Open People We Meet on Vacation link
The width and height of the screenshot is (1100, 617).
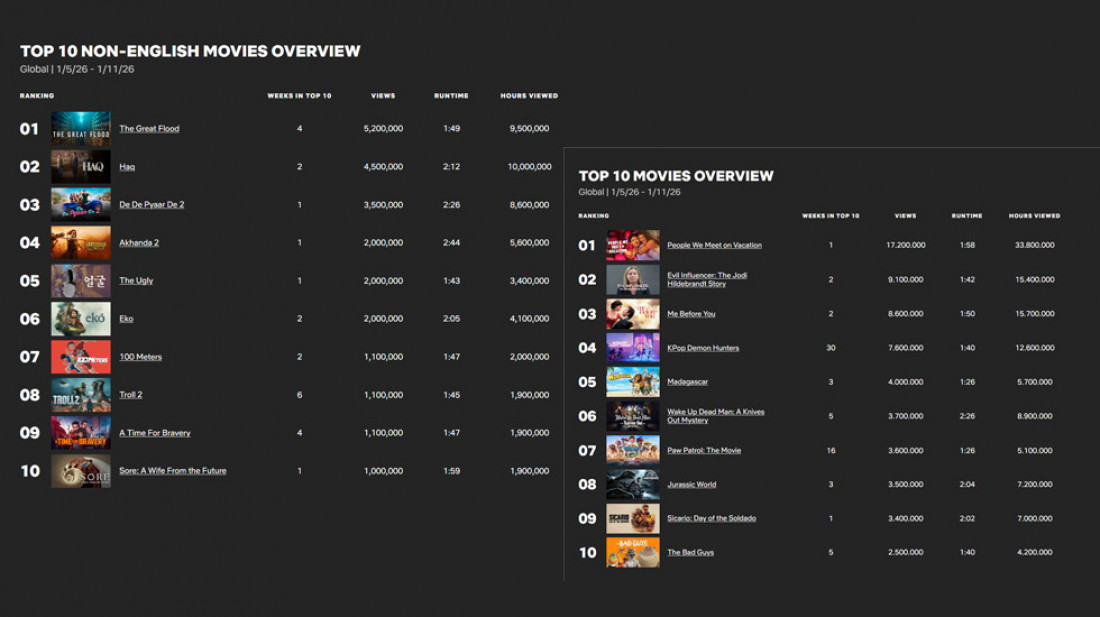(714, 245)
